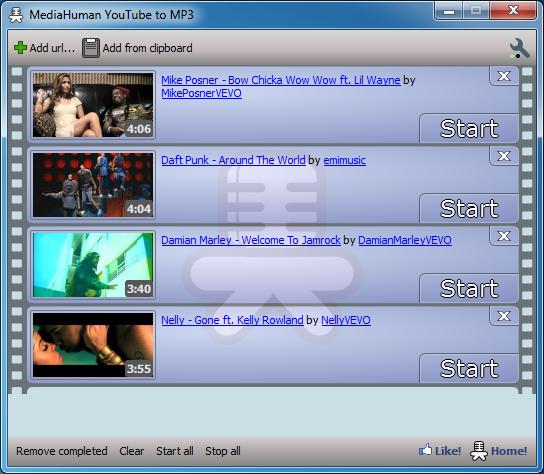The height and width of the screenshot is (474, 544).
Task: Start the Nelly - Gone download
Action: (469, 369)
